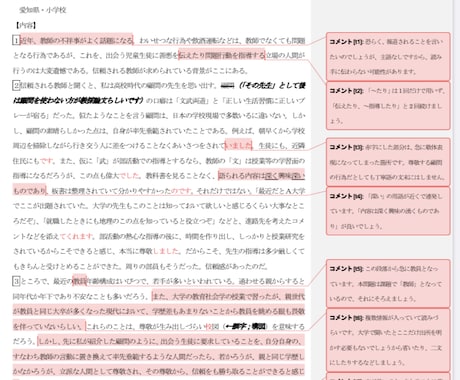This screenshot has width=460, height=380.
Task: Click the コメント[t4] comment balloon
Action: click(388, 211)
